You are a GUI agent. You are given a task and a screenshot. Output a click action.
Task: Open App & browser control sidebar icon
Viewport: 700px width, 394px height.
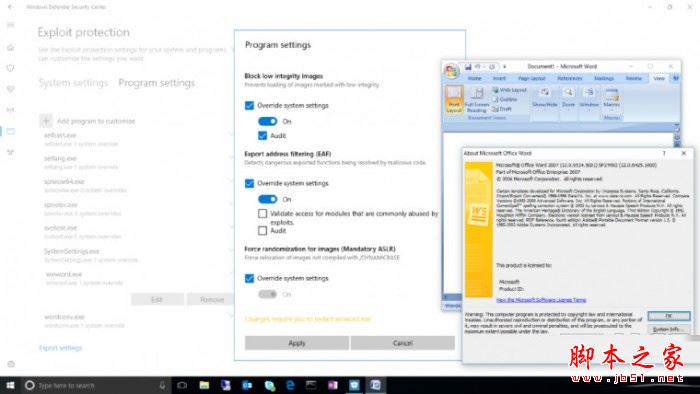pyautogui.click(x=11, y=131)
